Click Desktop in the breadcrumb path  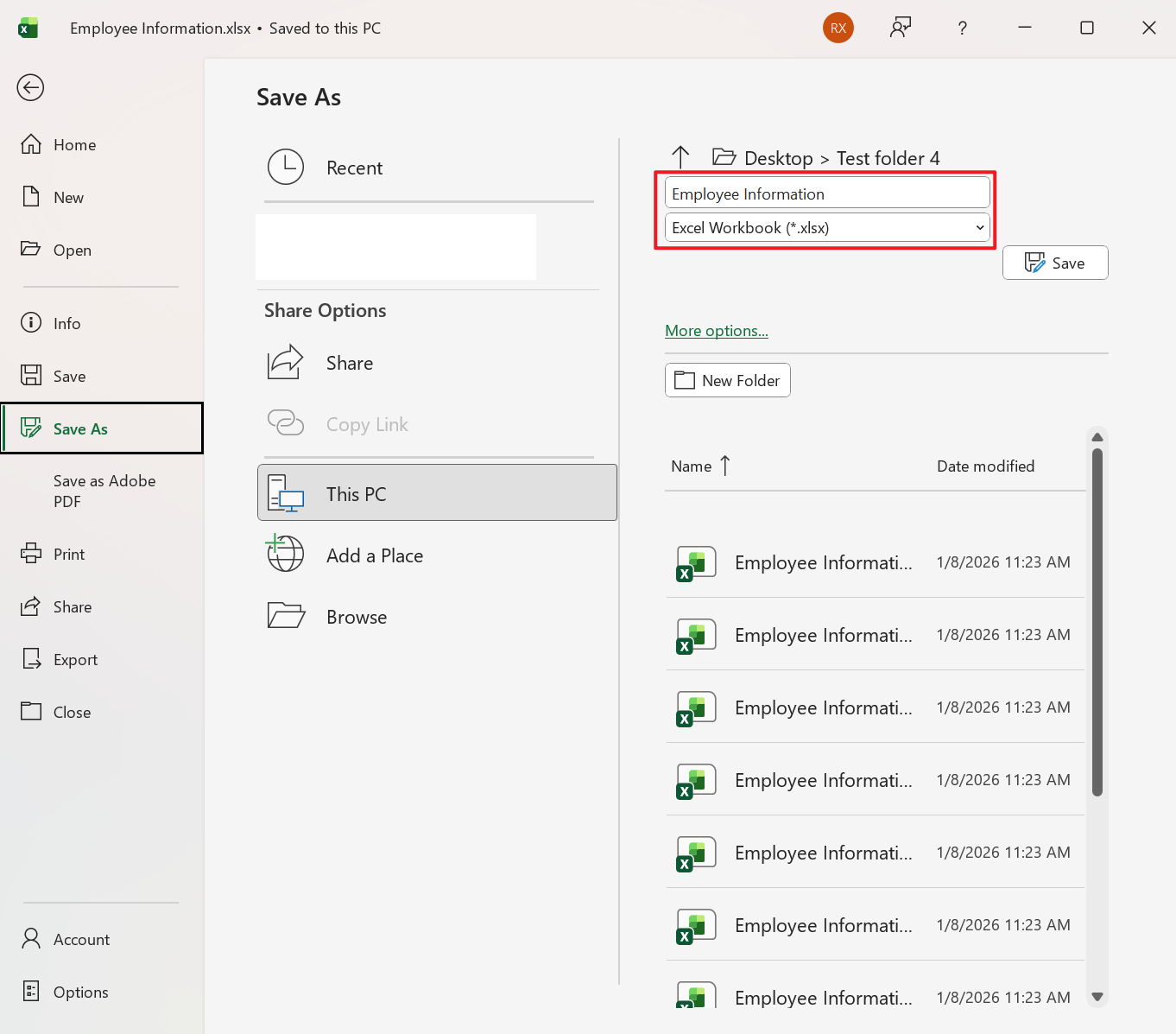point(778,158)
